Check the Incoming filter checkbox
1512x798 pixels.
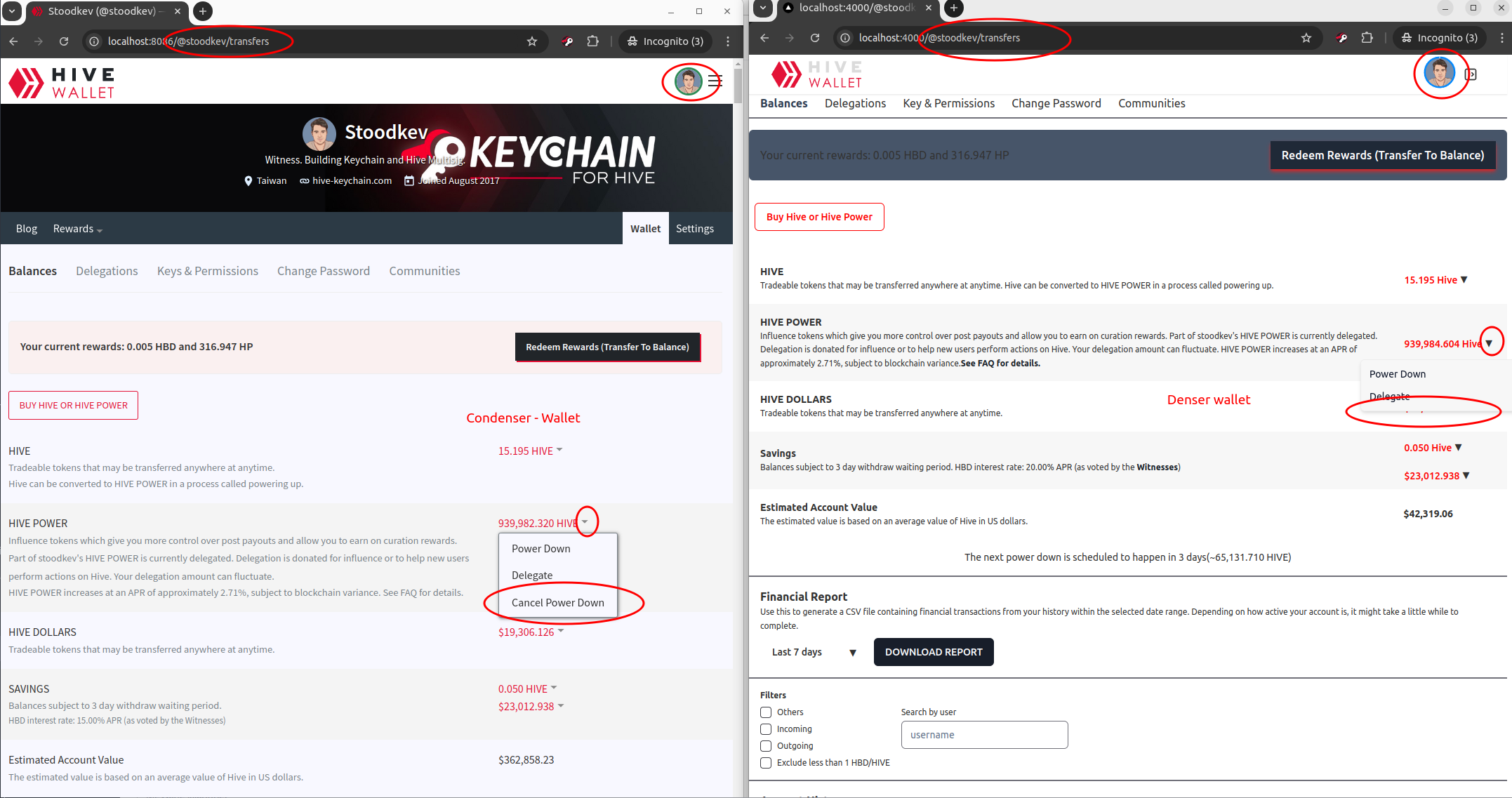[x=766, y=729]
